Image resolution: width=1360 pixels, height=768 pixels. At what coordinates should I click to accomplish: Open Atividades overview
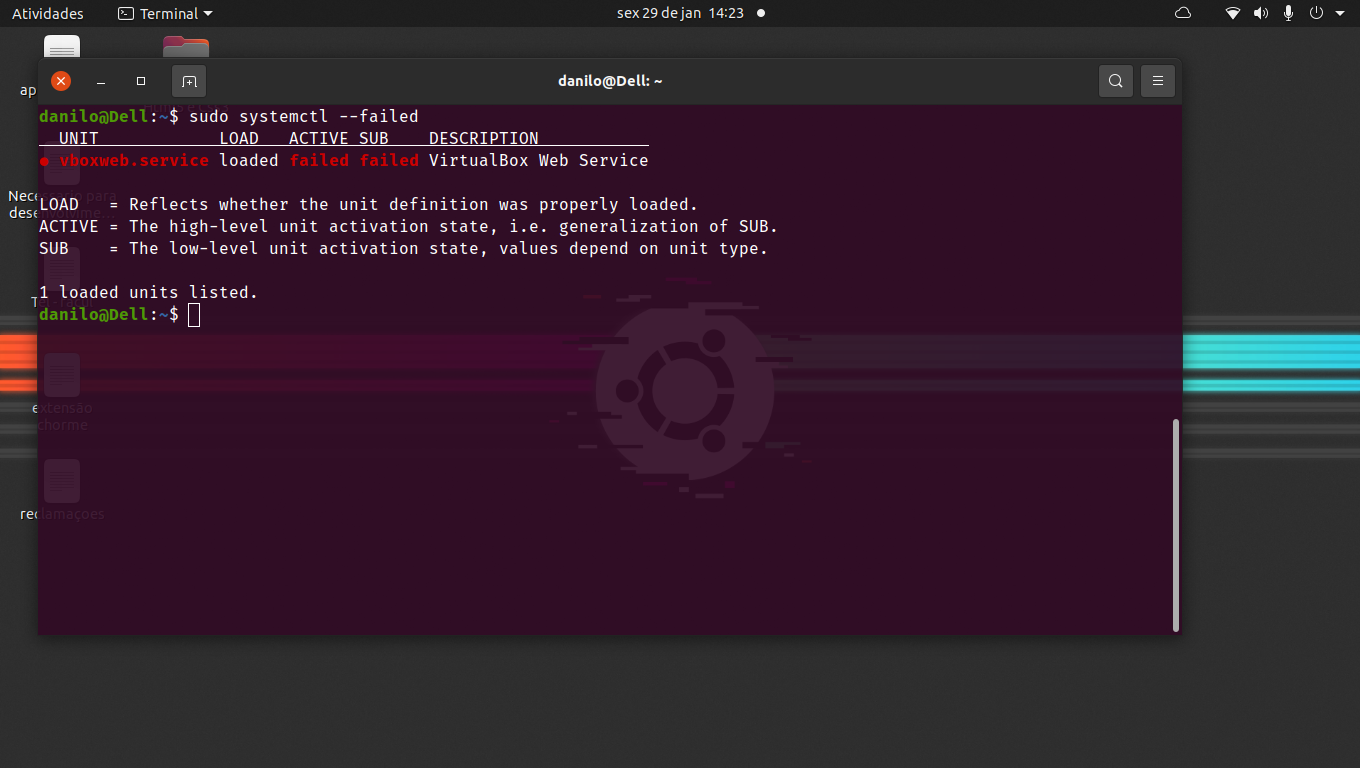(x=48, y=13)
